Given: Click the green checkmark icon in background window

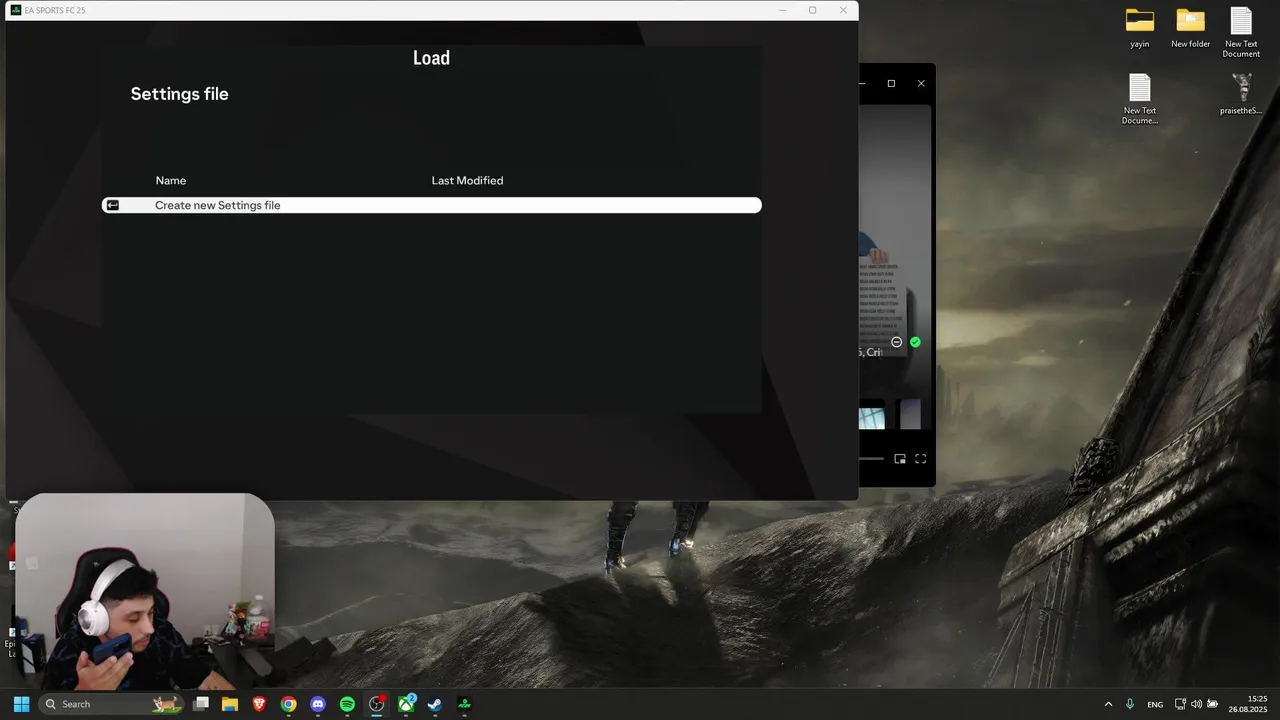Looking at the screenshot, I should click(915, 342).
